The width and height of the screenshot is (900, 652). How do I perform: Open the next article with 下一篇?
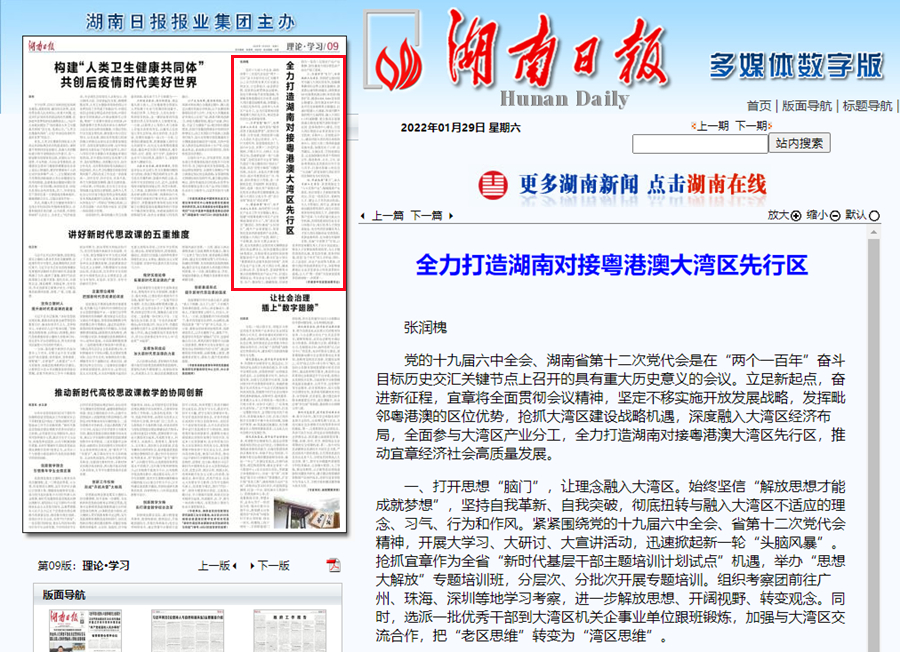click(426, 216)
